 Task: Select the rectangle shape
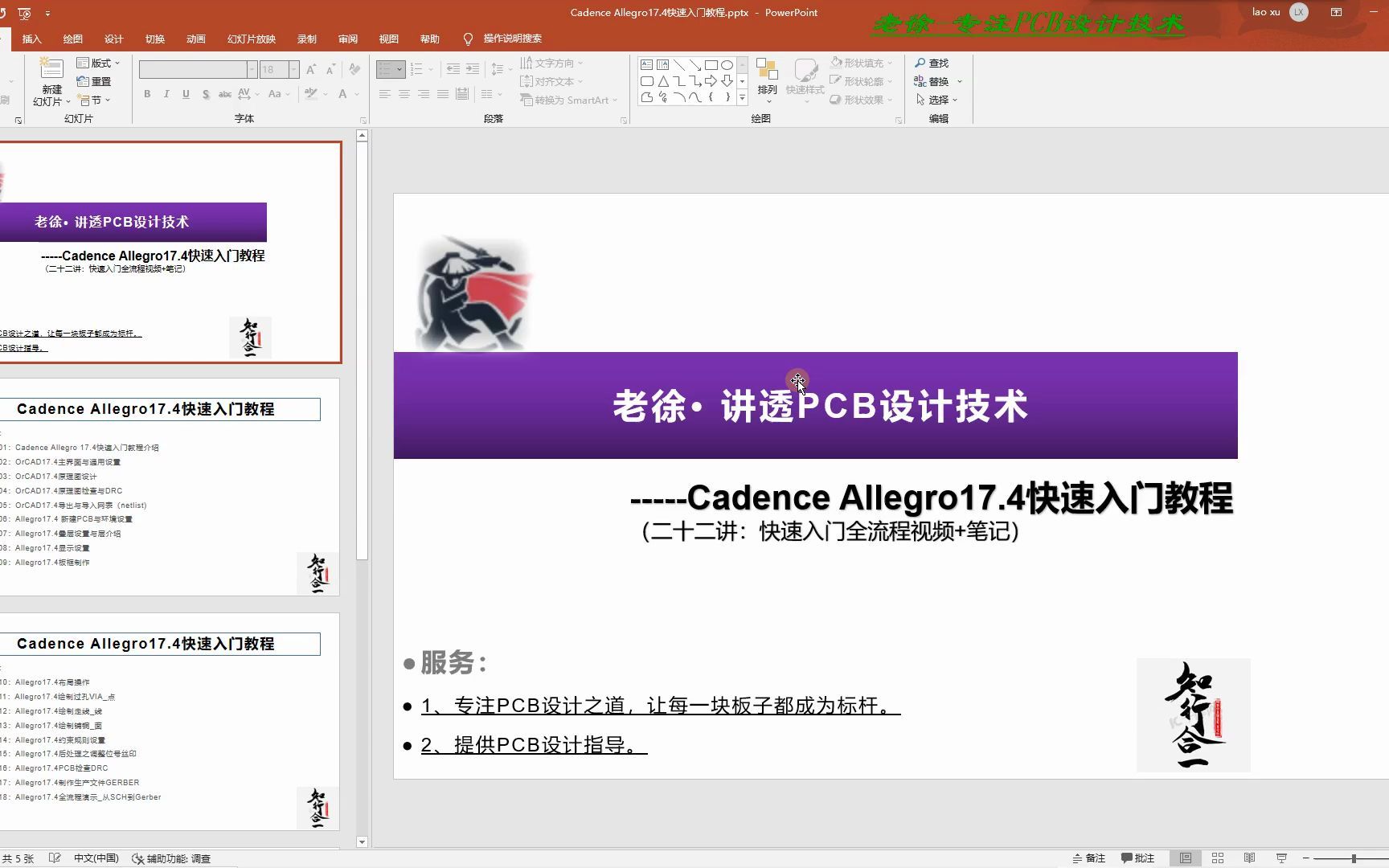pos(711,64)
